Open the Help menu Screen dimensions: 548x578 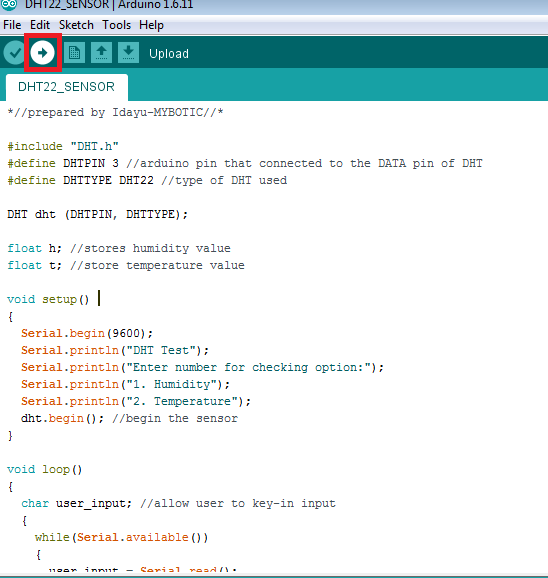click(151, 25)
